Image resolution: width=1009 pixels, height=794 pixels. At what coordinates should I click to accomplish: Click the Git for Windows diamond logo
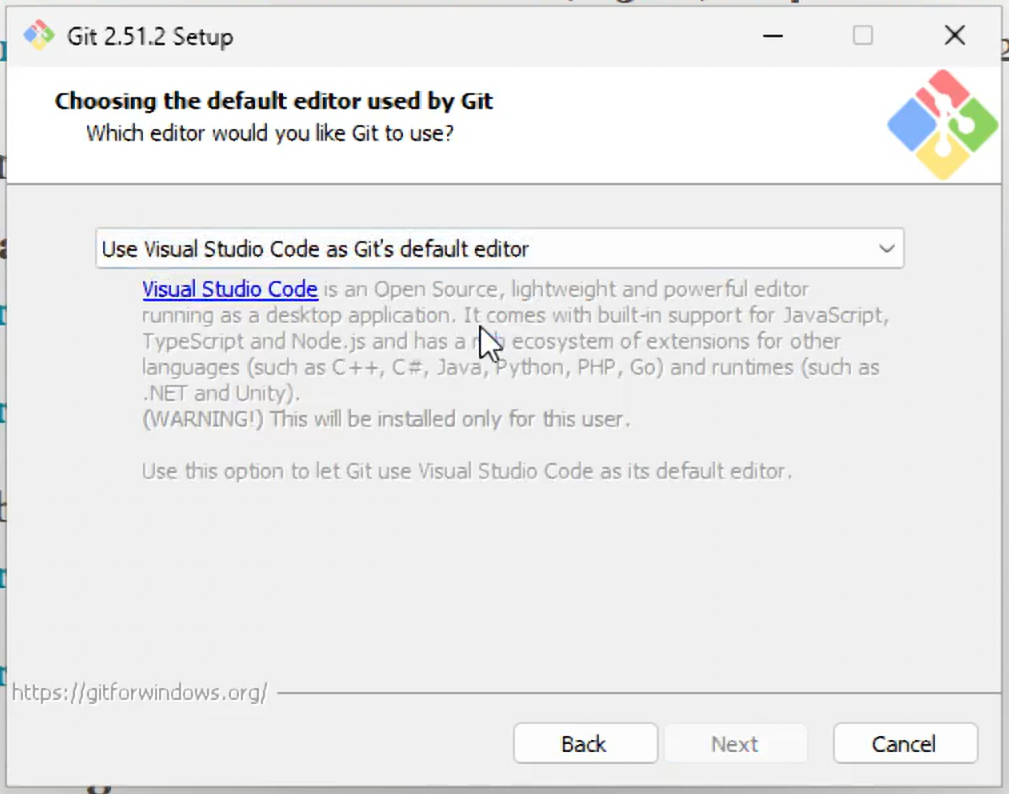941,124
